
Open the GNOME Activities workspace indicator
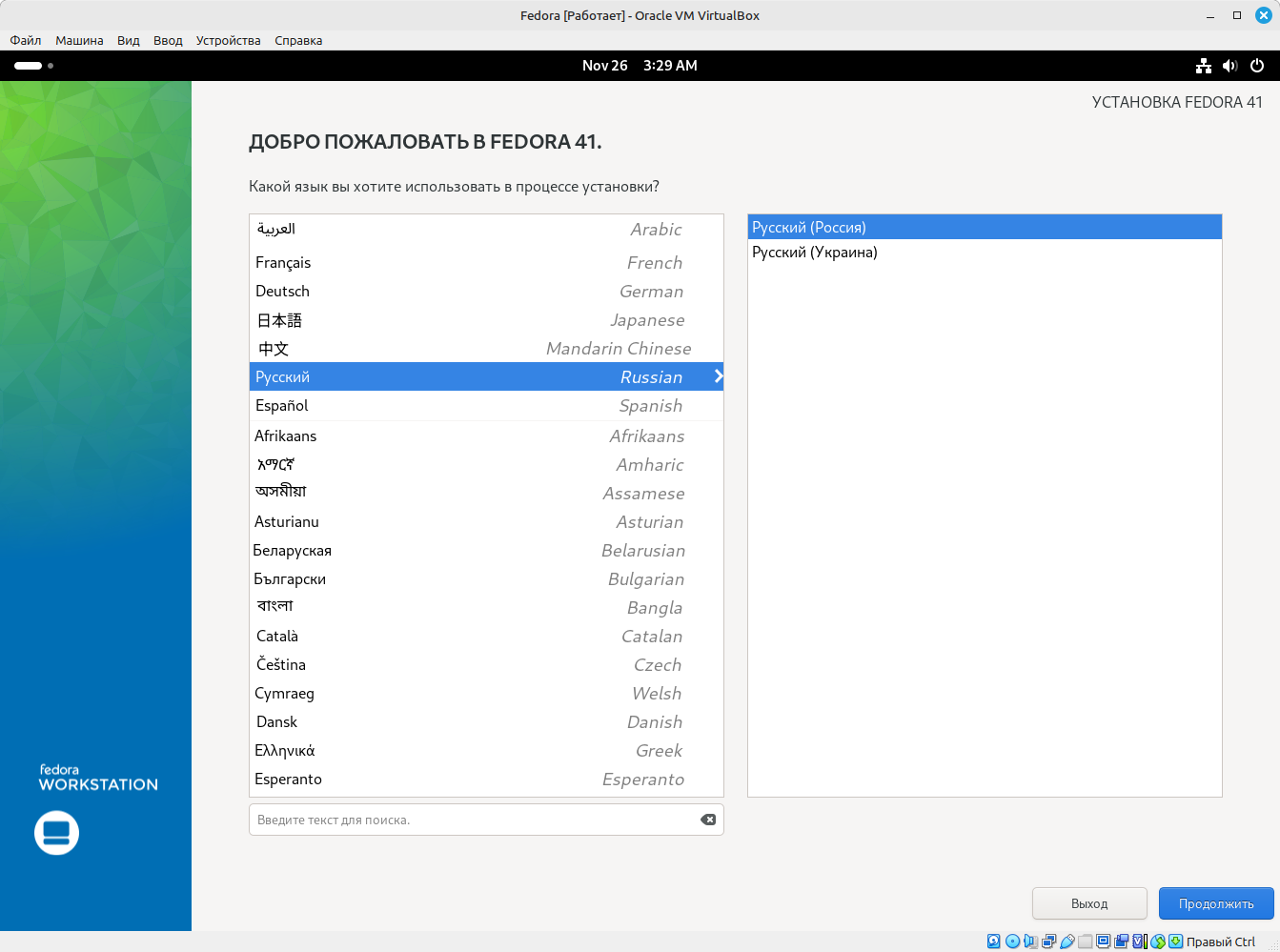(33, 66)
